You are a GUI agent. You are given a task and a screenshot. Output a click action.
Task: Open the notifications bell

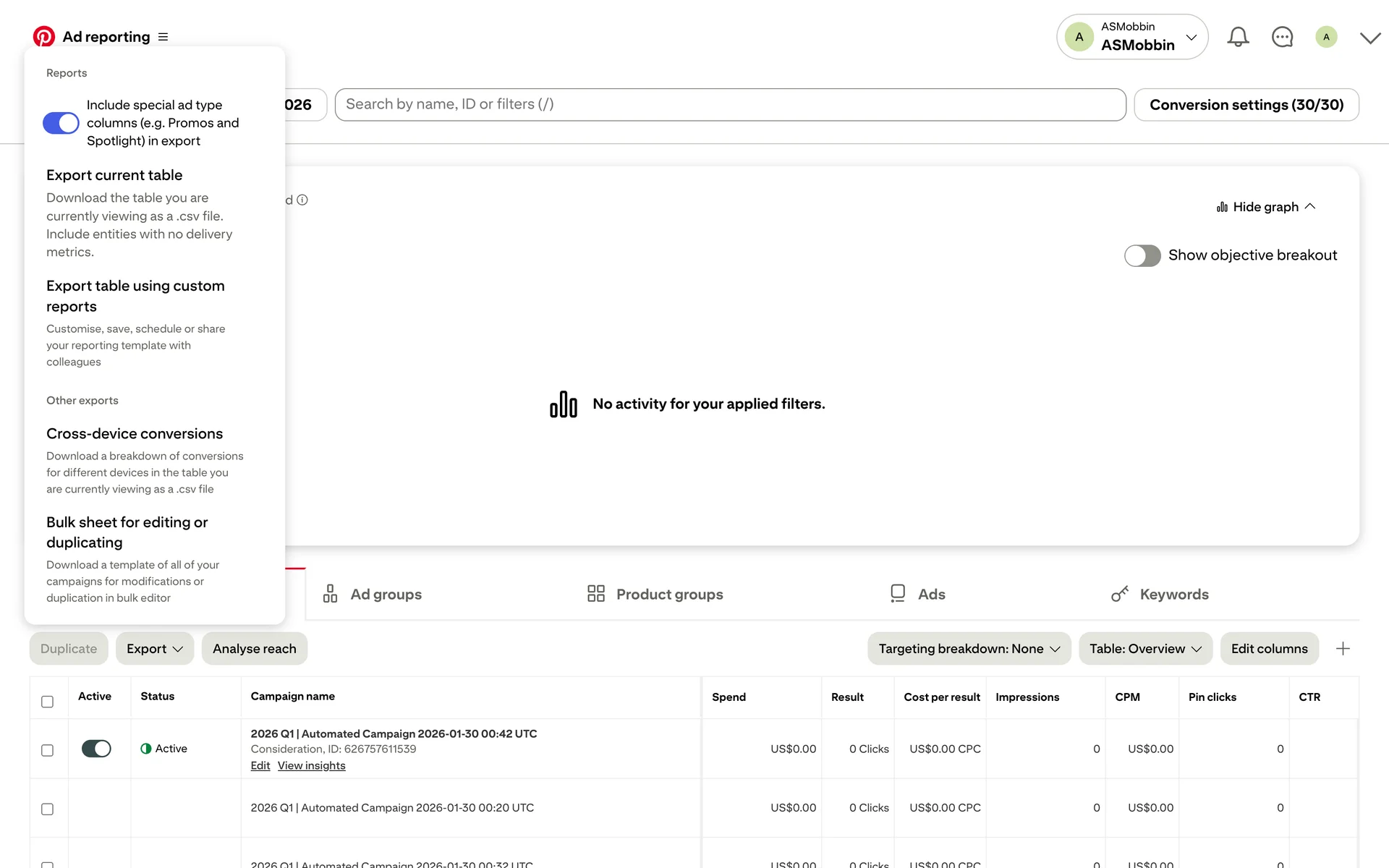pyautogui.click(x=1238, y=37)
